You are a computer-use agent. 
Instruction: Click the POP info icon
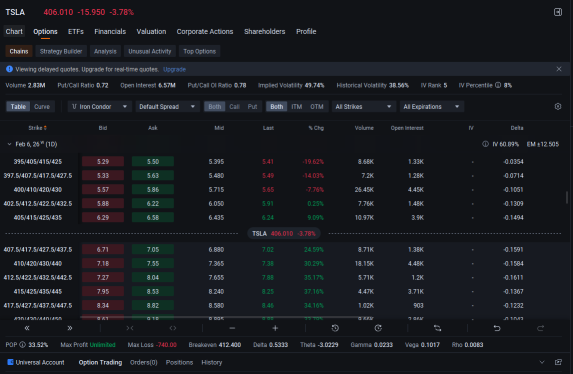22,345
